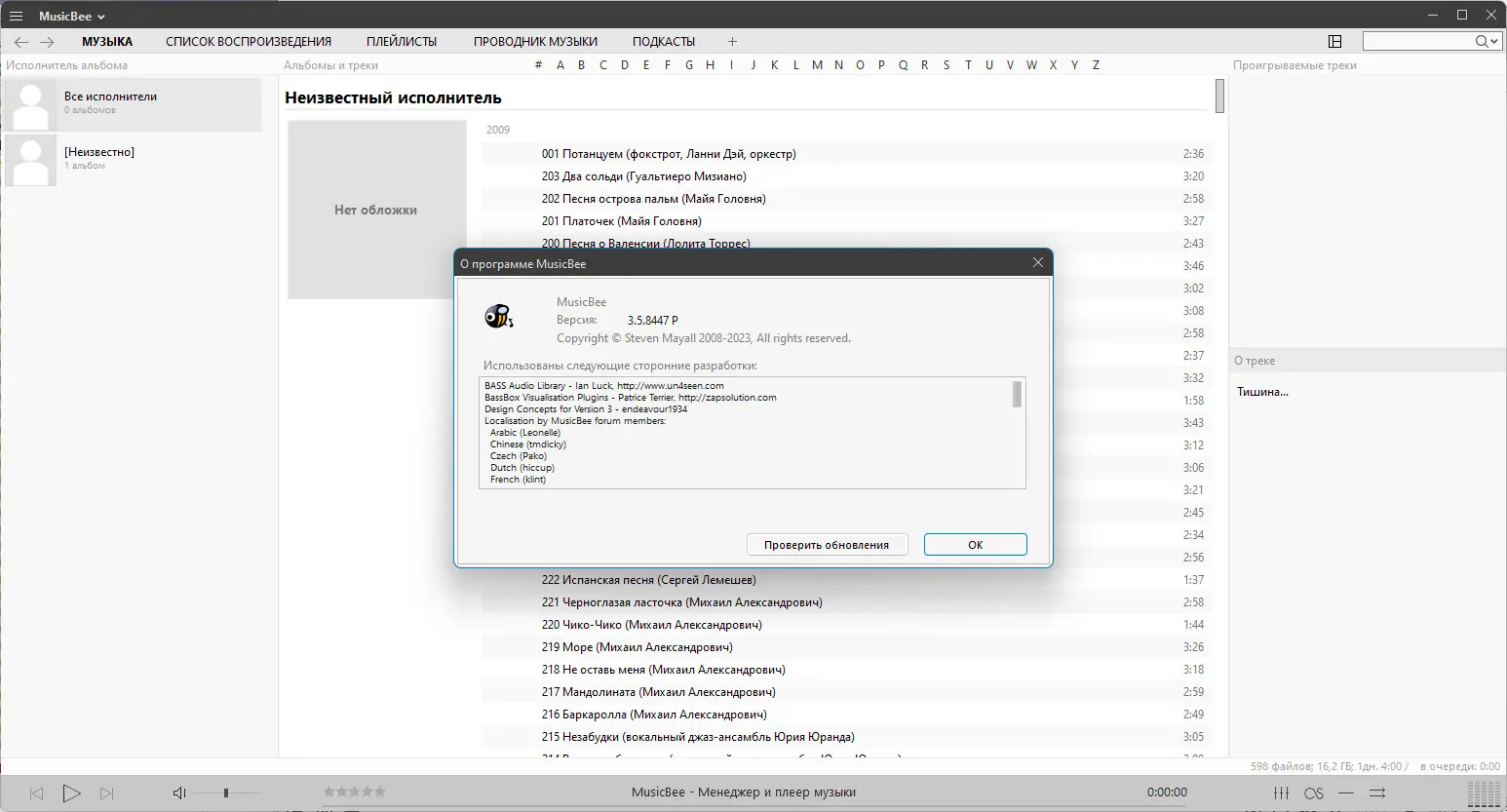The image size is (1507, 812).
Task: Open the MusicBee title dropdown
Action: [x=71, y=17]
